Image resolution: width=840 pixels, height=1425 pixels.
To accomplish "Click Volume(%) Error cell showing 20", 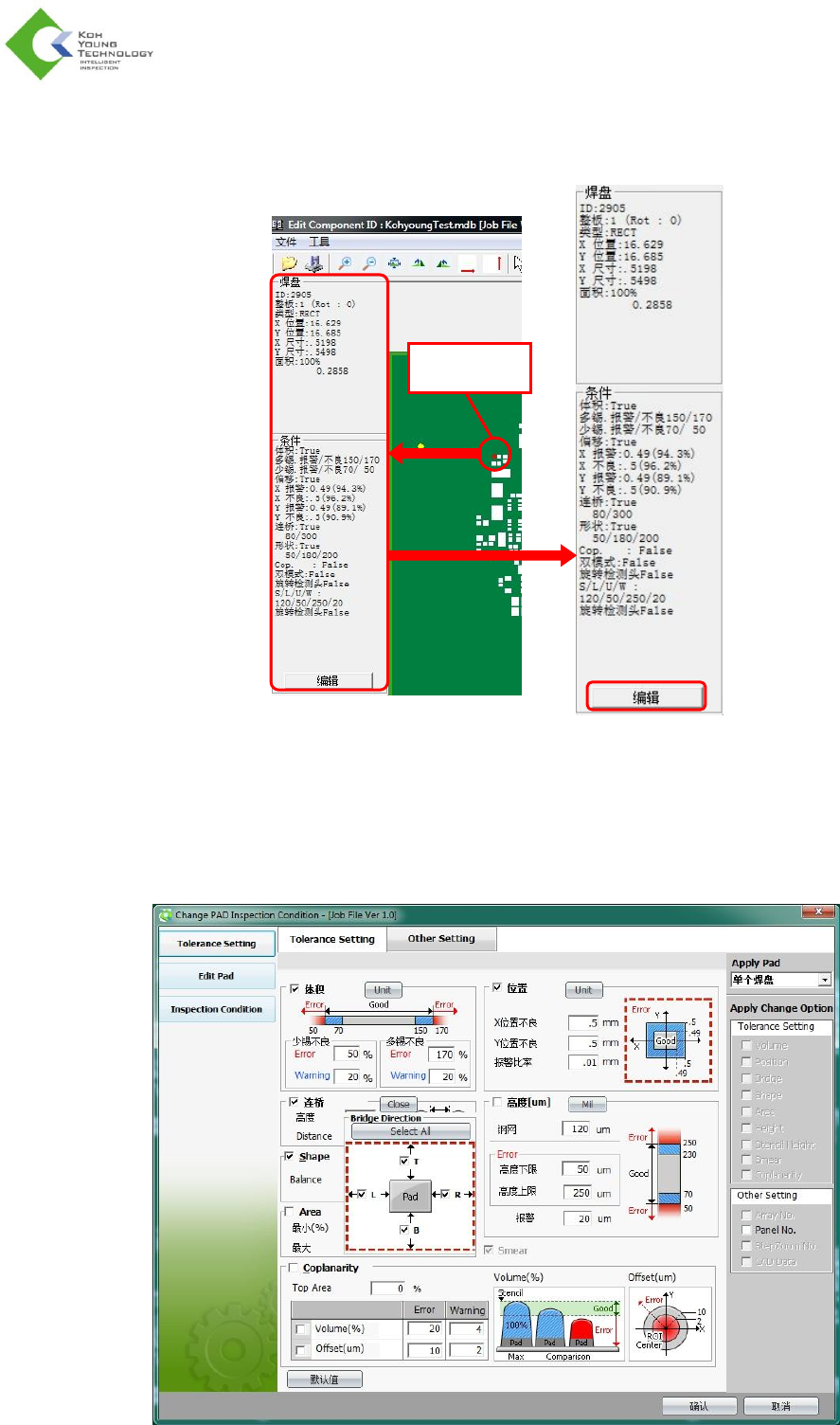I will click(425, 1329).
